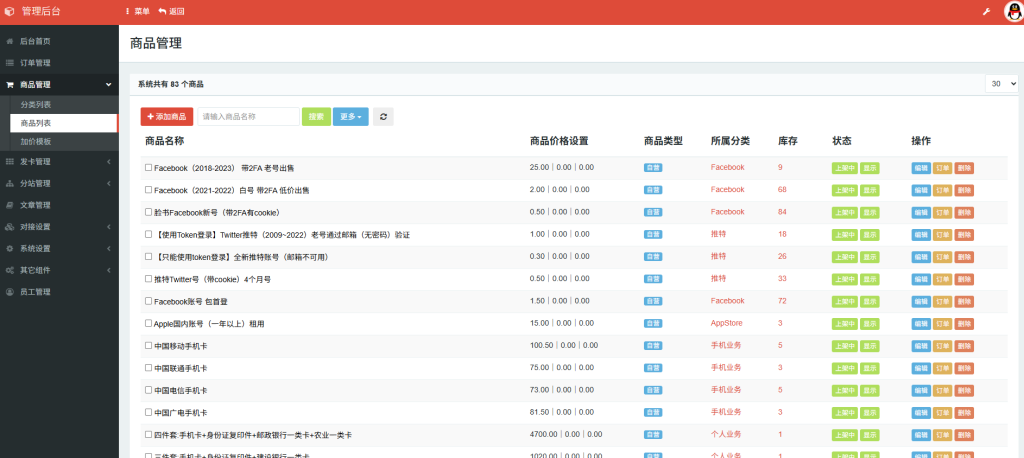Viewport: 1024px width, 458px height.
Task: Click the QQ penguin avatar
Action: pos(1013,11)
